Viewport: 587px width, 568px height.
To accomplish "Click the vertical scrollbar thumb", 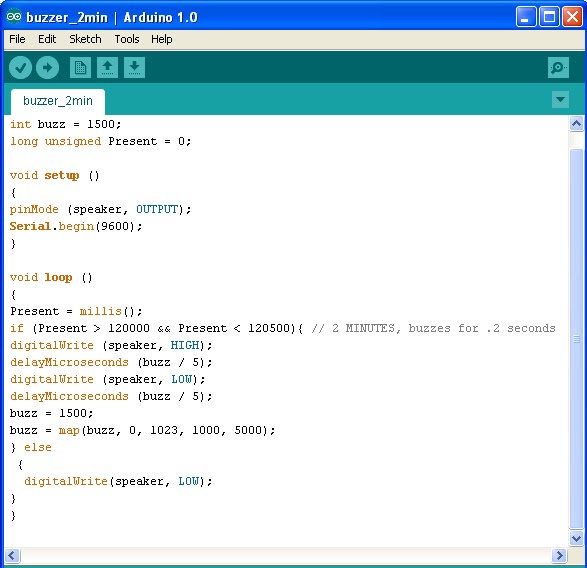I will click(577, 339).
